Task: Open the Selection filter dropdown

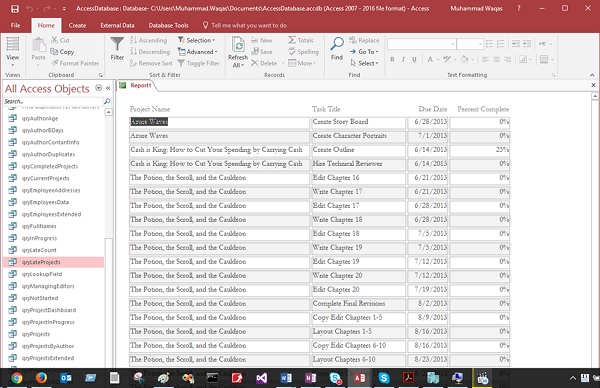Action: [196, 40]
